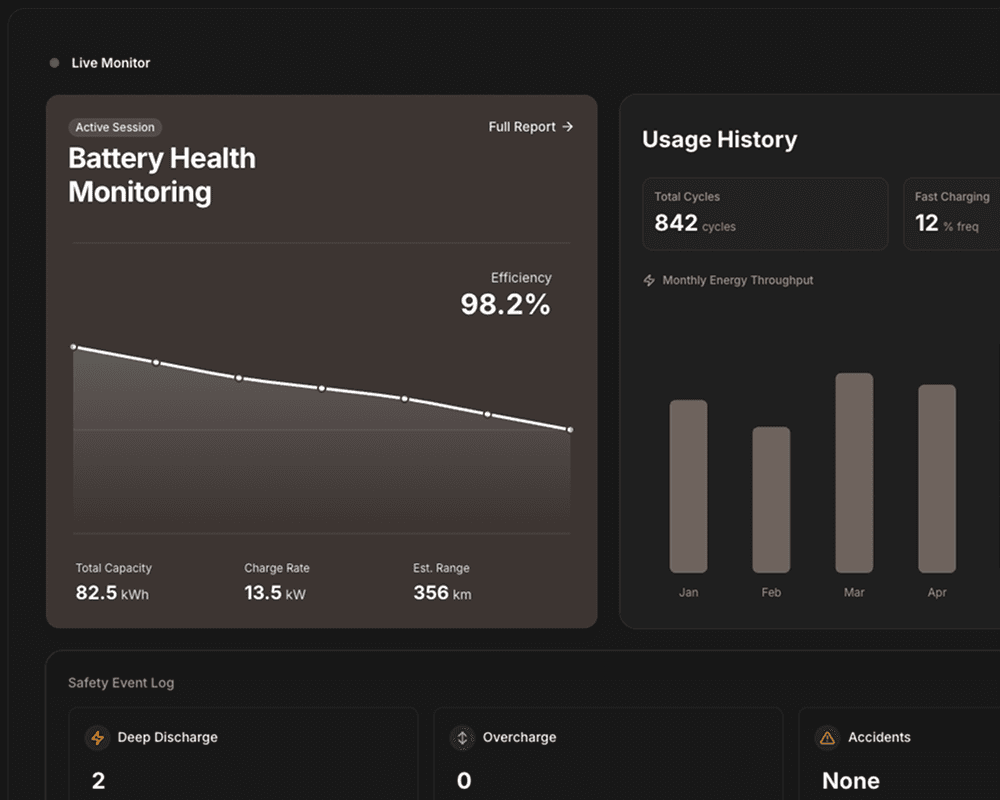Click the Accidents warning triangle icon
The image size is (1000, 800).
pyautogui.click(x=826, y=738)
